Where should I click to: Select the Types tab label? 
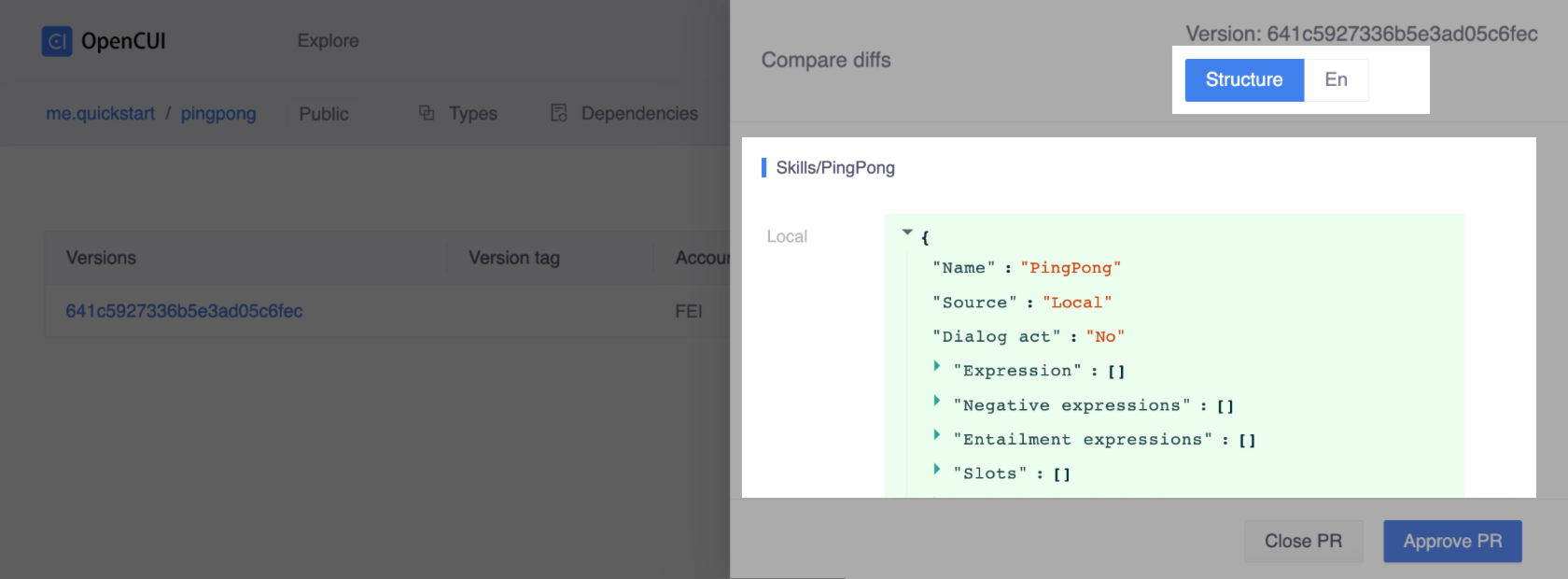click(473, 114)
